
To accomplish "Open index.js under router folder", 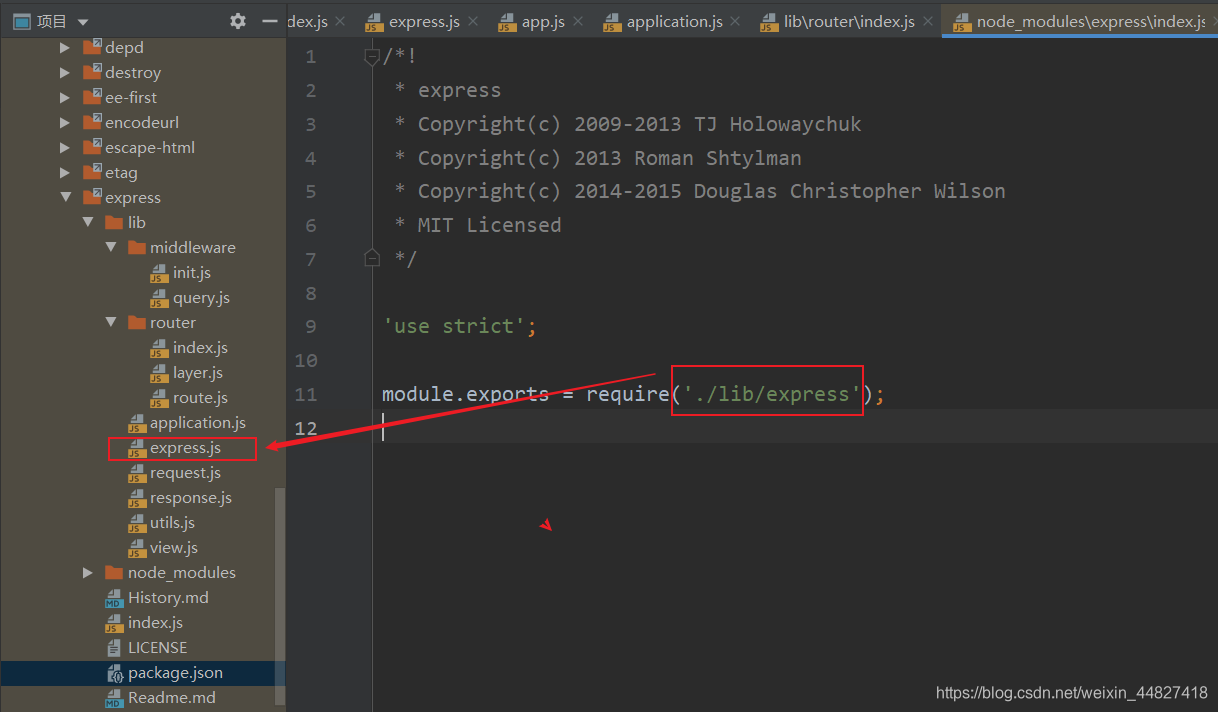I will click(x=200, y=347).
